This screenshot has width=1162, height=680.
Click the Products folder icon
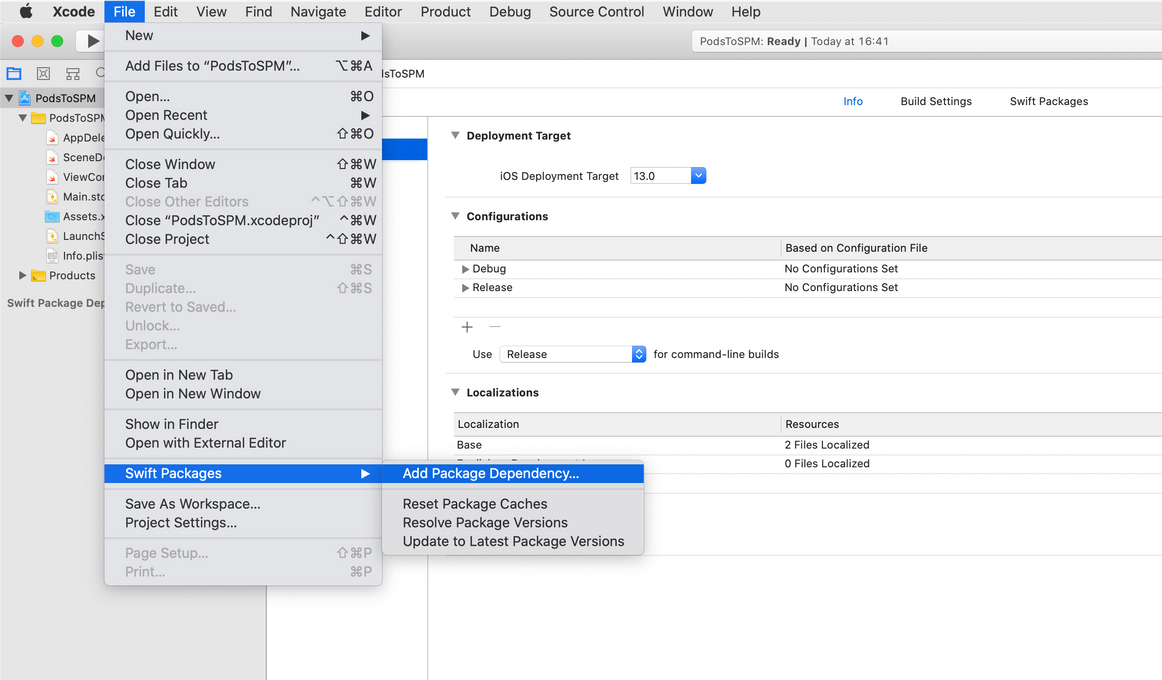[39, 276]
